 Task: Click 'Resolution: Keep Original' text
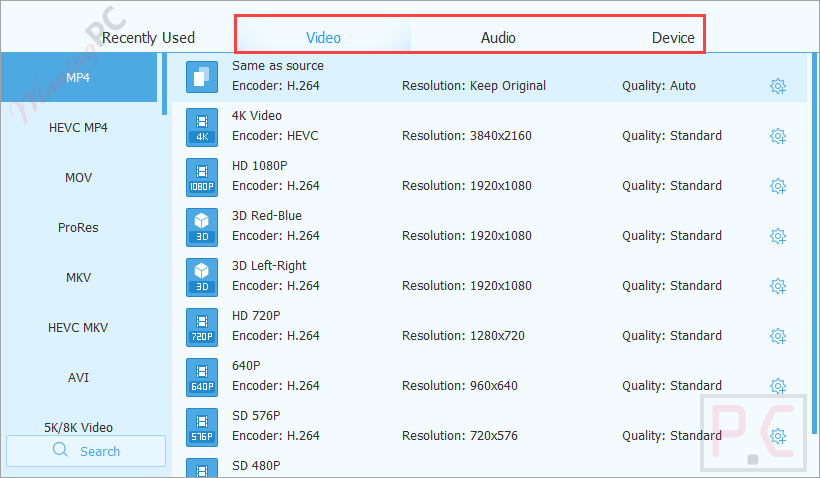pos(474,86)
